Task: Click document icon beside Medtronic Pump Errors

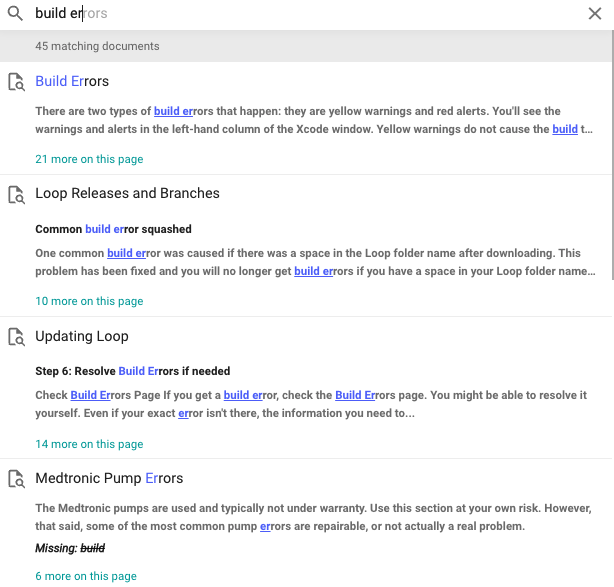Action: point(16,479)
